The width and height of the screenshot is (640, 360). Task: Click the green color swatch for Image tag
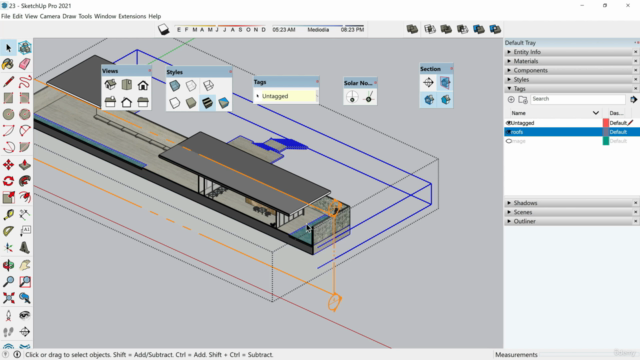606,141
